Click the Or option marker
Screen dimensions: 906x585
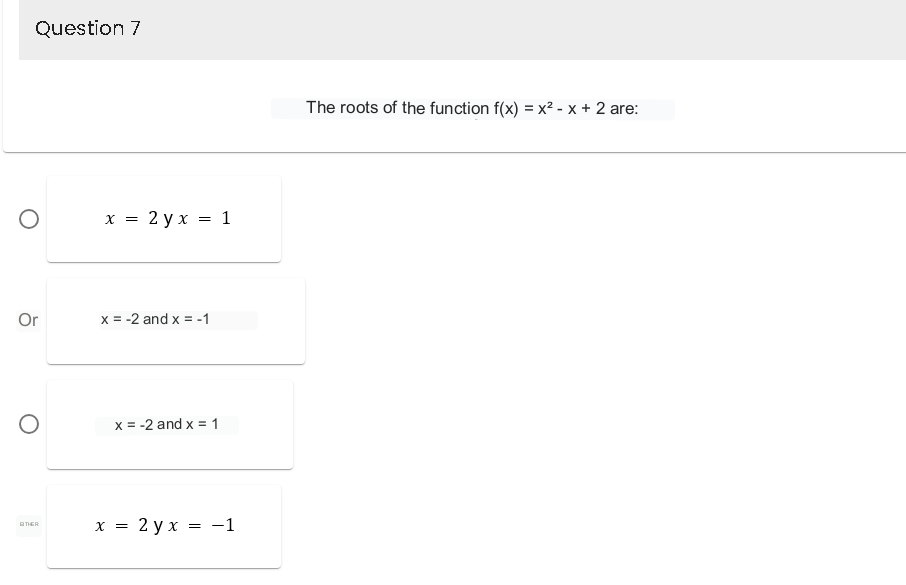[x=27, y=320]
